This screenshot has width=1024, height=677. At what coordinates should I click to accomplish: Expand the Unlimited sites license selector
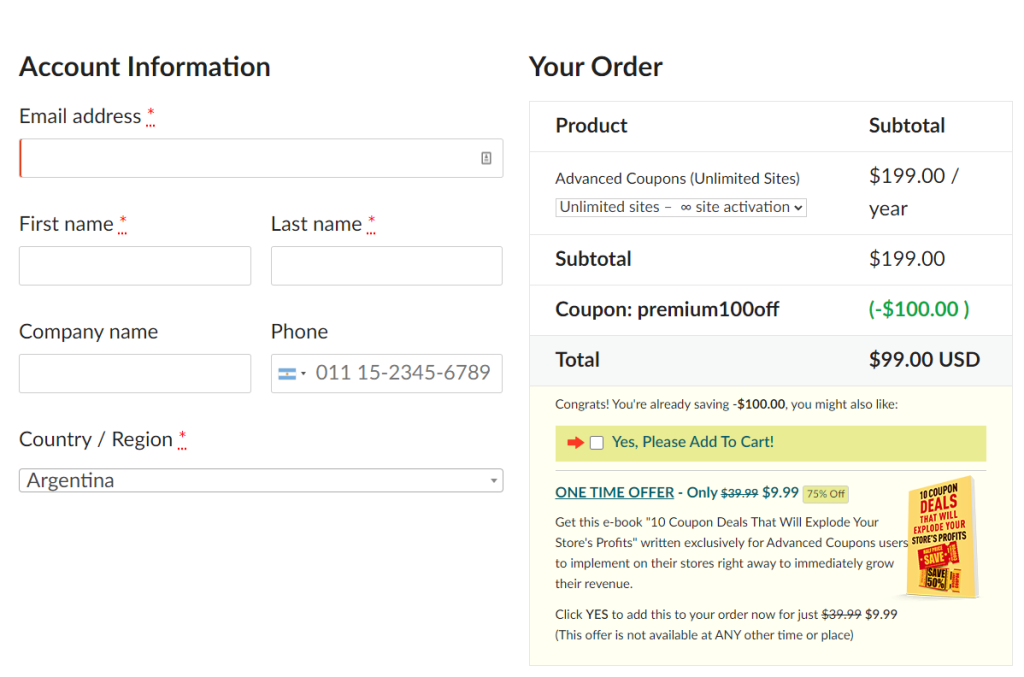681,207
